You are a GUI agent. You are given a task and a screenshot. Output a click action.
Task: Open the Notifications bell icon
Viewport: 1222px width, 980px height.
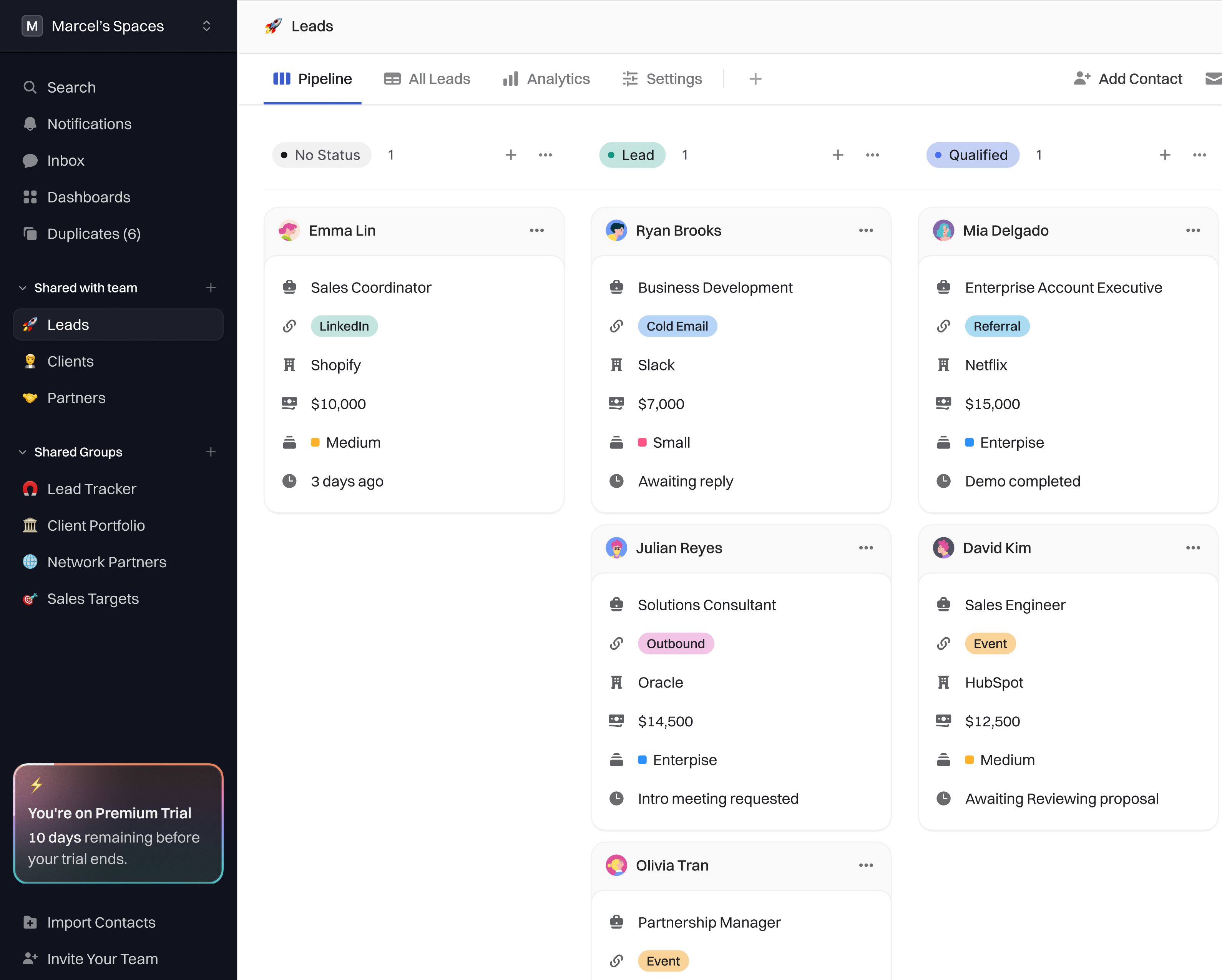30,124
